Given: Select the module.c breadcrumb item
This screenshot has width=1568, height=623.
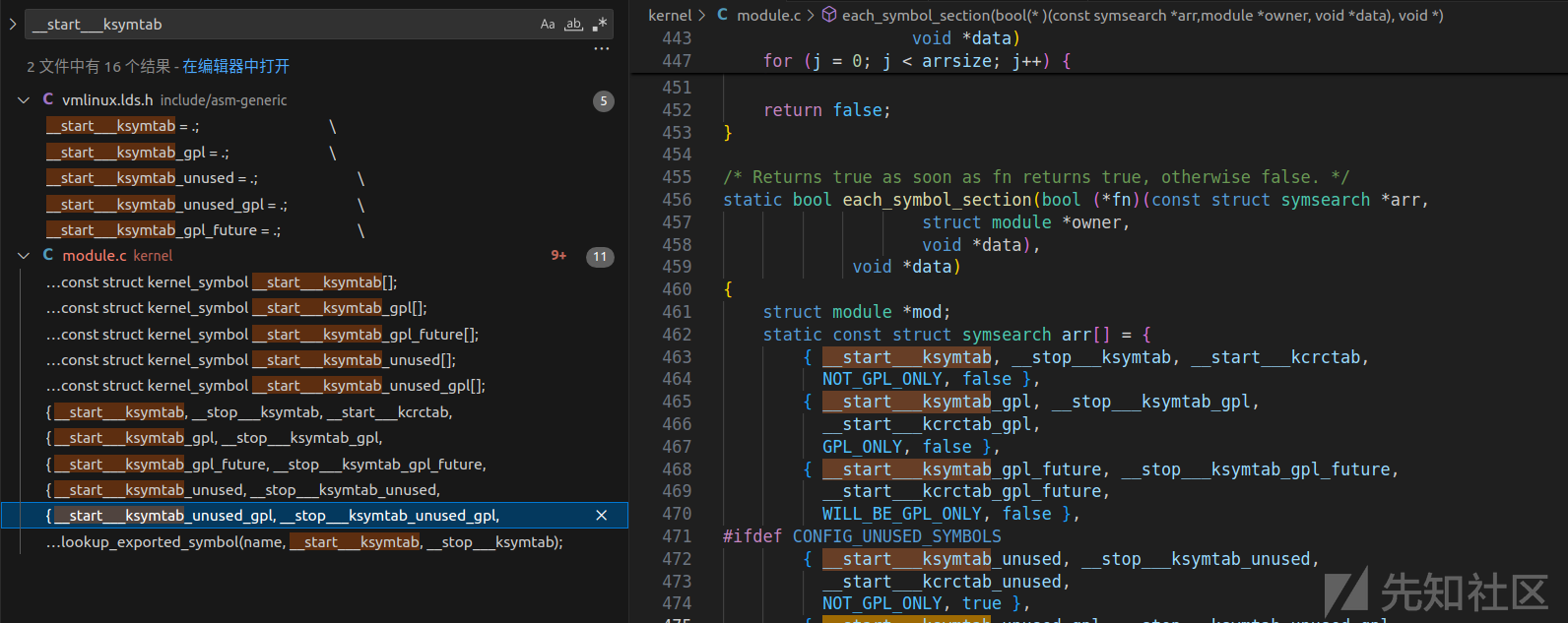Looking at the screenshot, I should [769, 15].
